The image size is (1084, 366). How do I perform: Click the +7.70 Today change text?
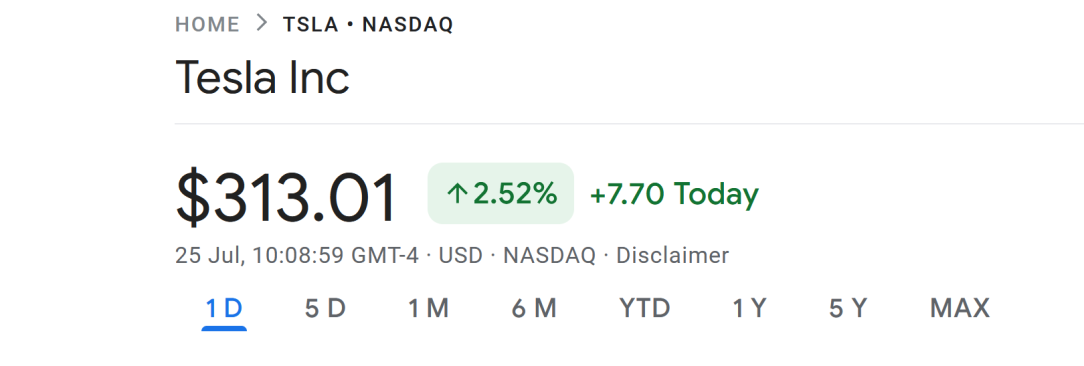[x=674, y=194]
